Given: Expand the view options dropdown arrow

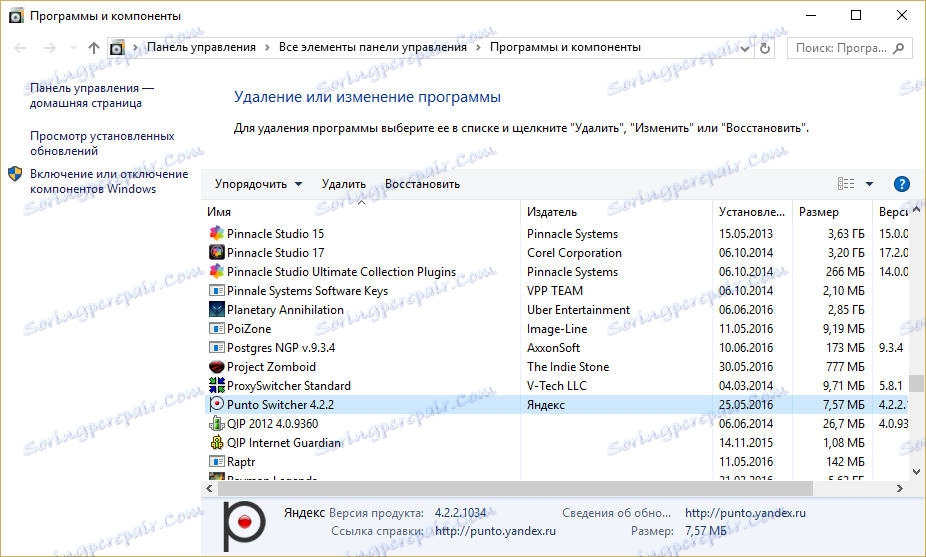Looking at the screenshot, I should click(x=869, y=184).
